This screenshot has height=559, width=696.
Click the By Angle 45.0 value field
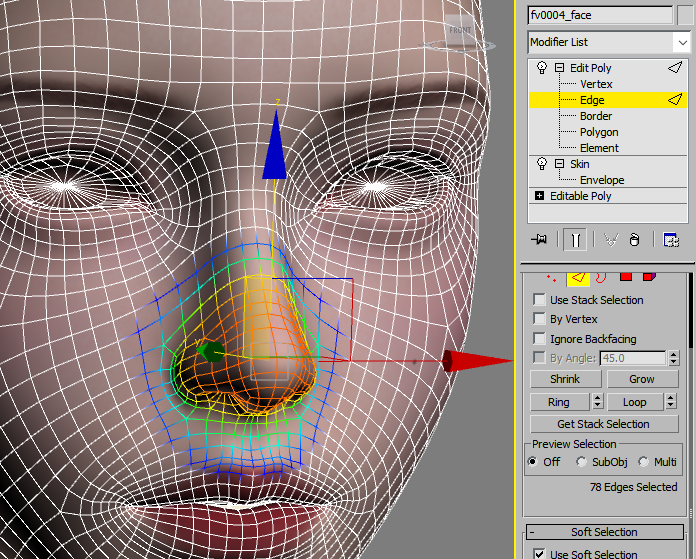[x=633, y=358]
